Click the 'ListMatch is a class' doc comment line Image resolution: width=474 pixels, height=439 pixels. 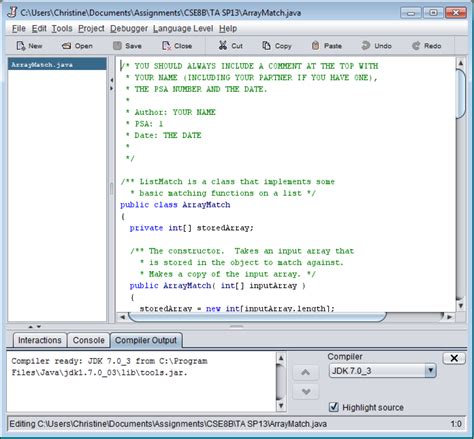click(228, 182)
